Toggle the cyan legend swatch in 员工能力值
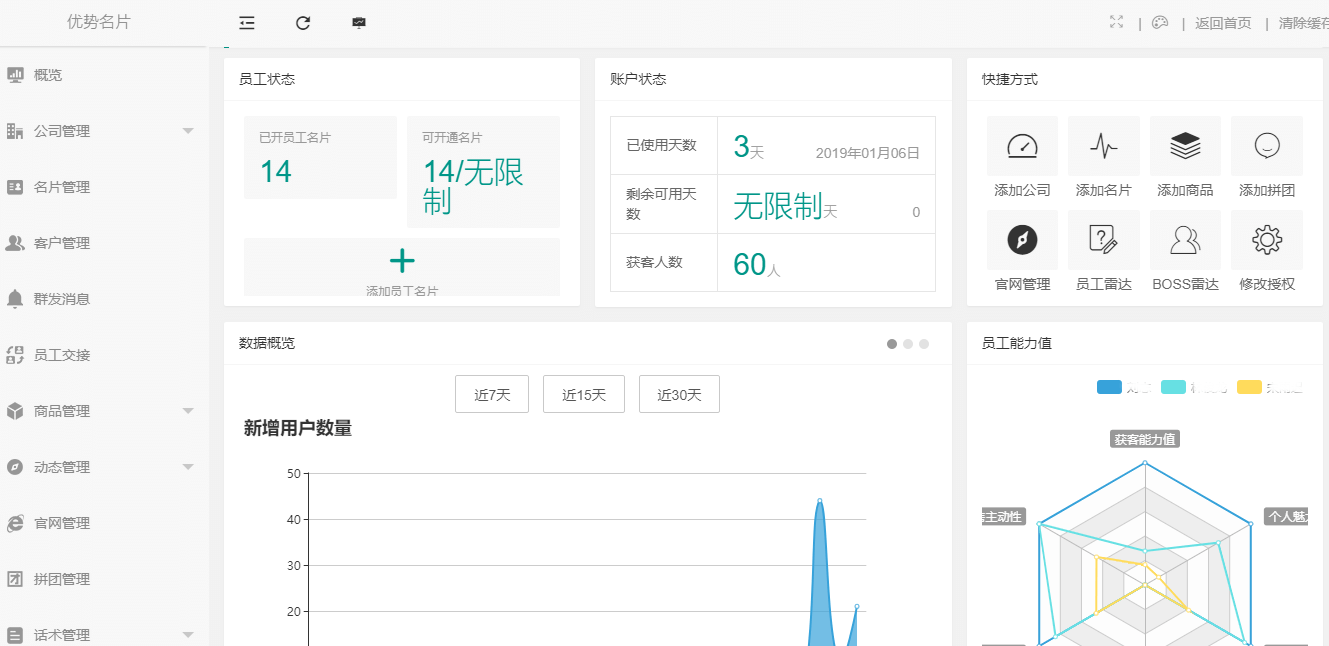Image resolution: width=1329 pixels, height=646 pixels. click(1173, 387)
